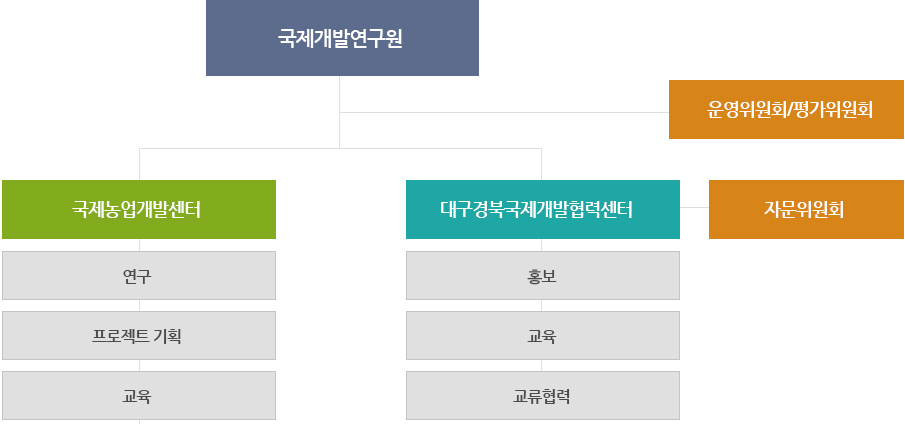This screenshot has height=428, width=905.
Task: Click line trailing below left 교육 box
Action: coord(139,423)
